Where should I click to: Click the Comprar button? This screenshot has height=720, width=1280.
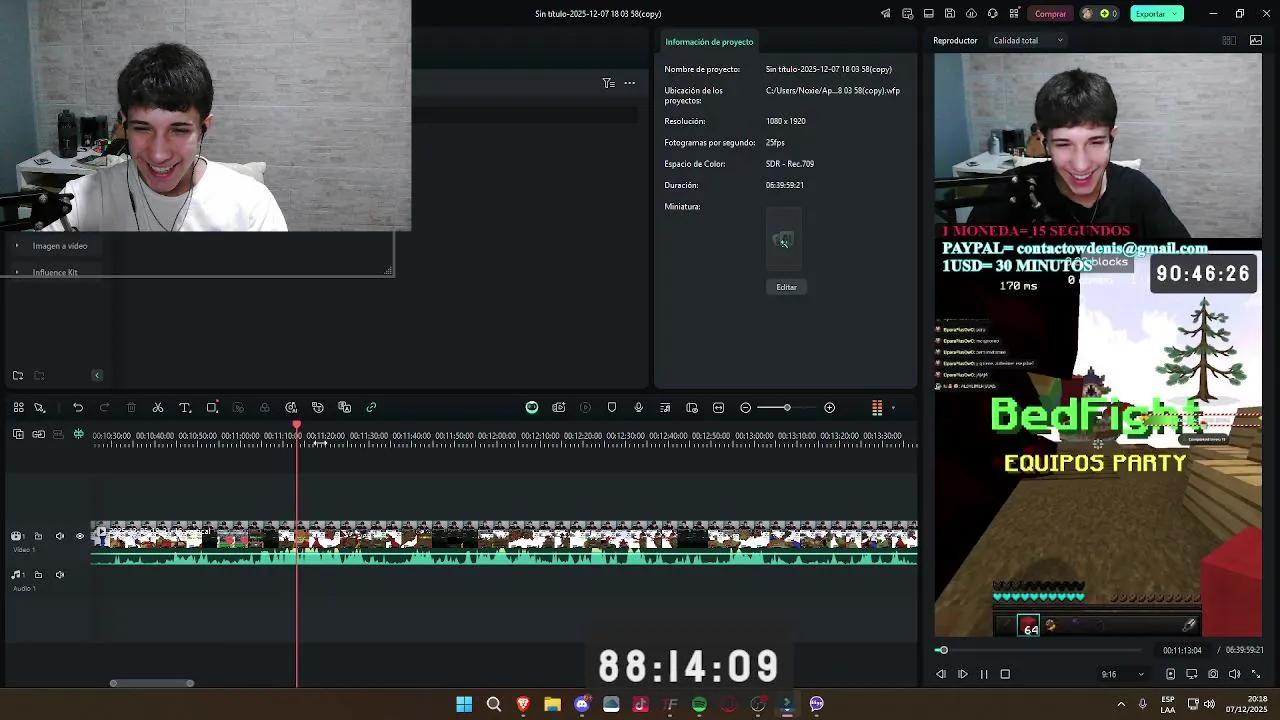[1050, 14]
